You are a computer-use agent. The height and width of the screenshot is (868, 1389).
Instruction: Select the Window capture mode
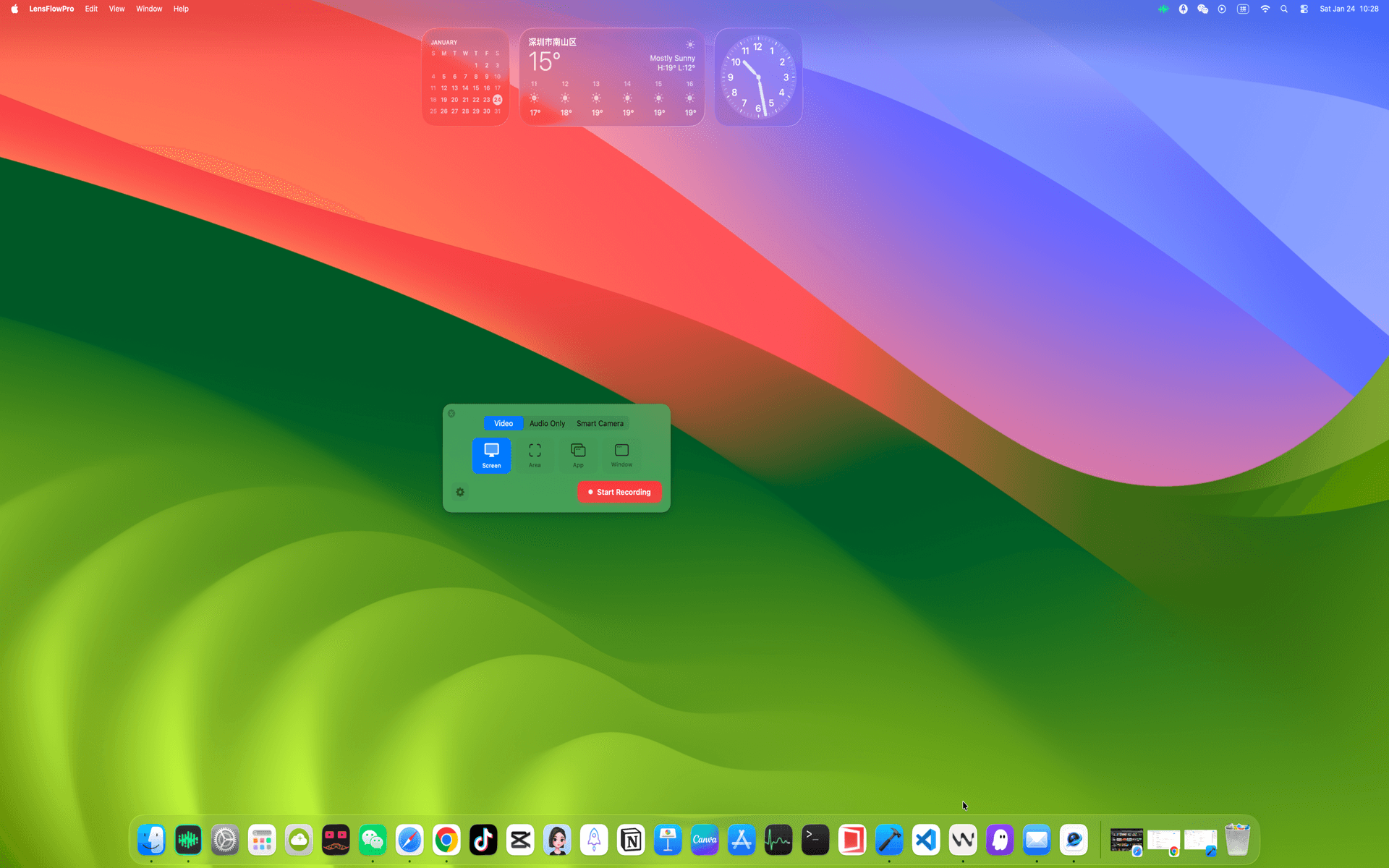coord(621,455)
